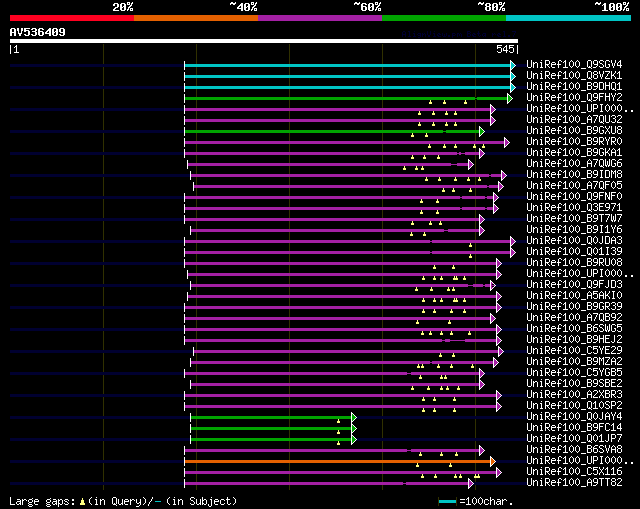
Task: Click the cyan =100char scale swatch
Action: coord(447,501)
